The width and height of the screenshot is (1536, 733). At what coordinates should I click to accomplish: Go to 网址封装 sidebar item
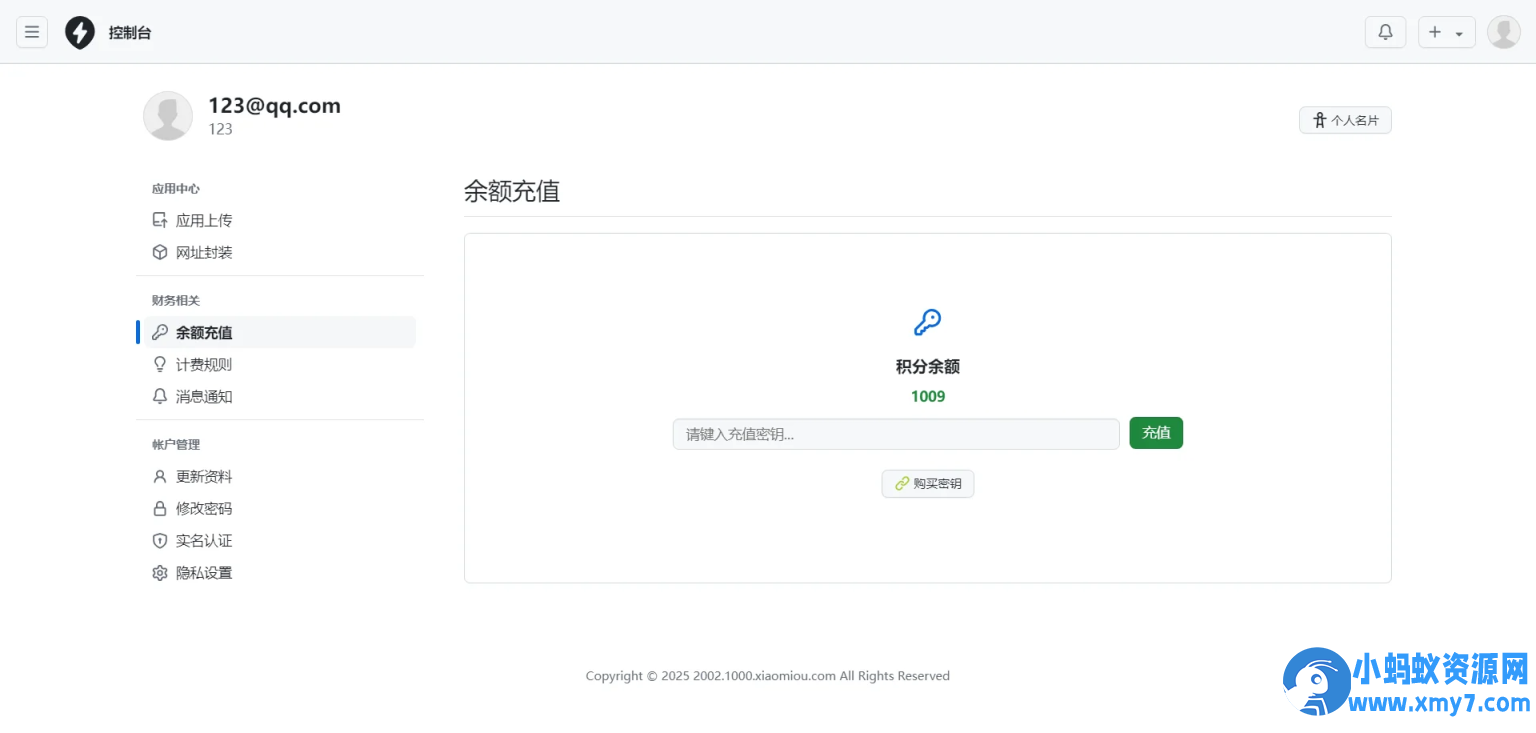pyautogui.click(x=204, y=252)
